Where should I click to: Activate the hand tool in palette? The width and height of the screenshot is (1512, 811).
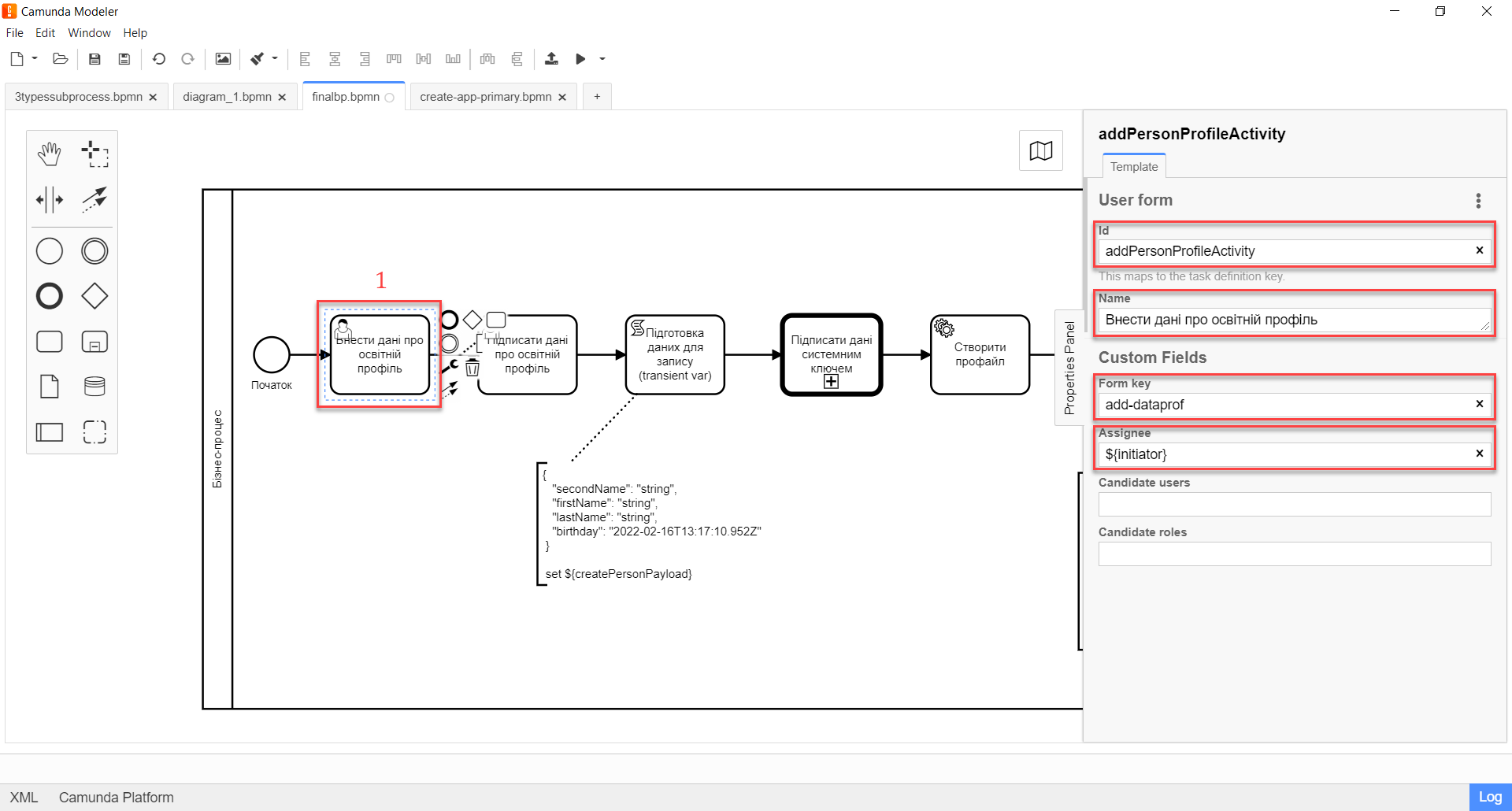click(x=50, y=154)
